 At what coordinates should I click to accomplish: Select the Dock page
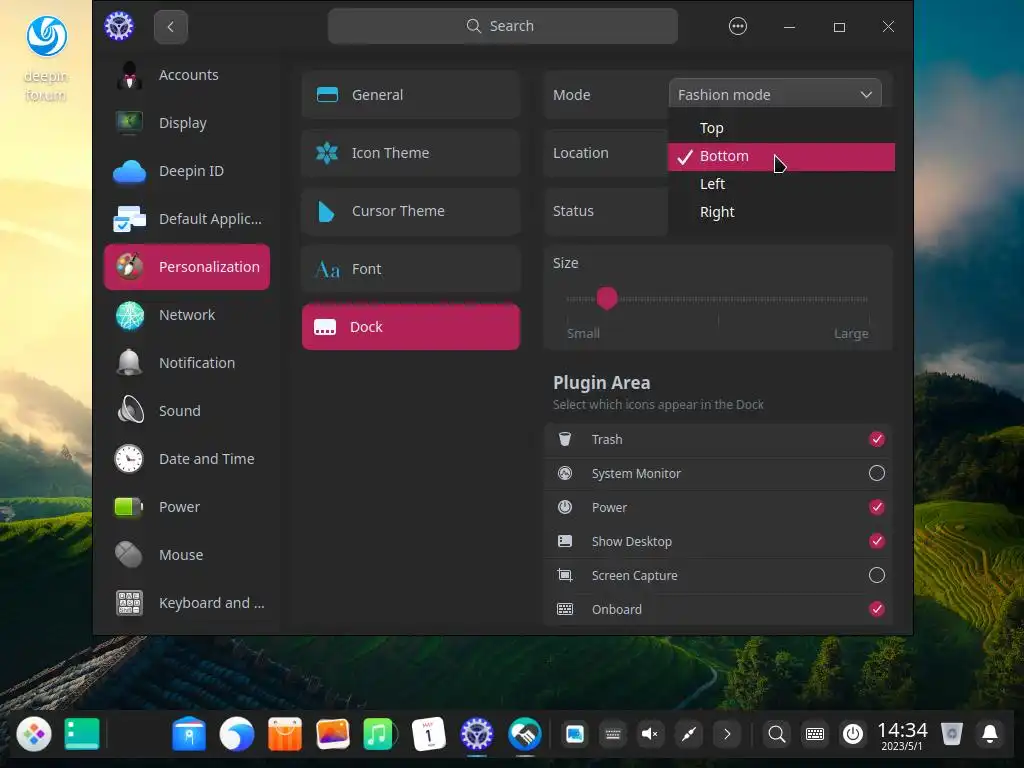point(411,327)
